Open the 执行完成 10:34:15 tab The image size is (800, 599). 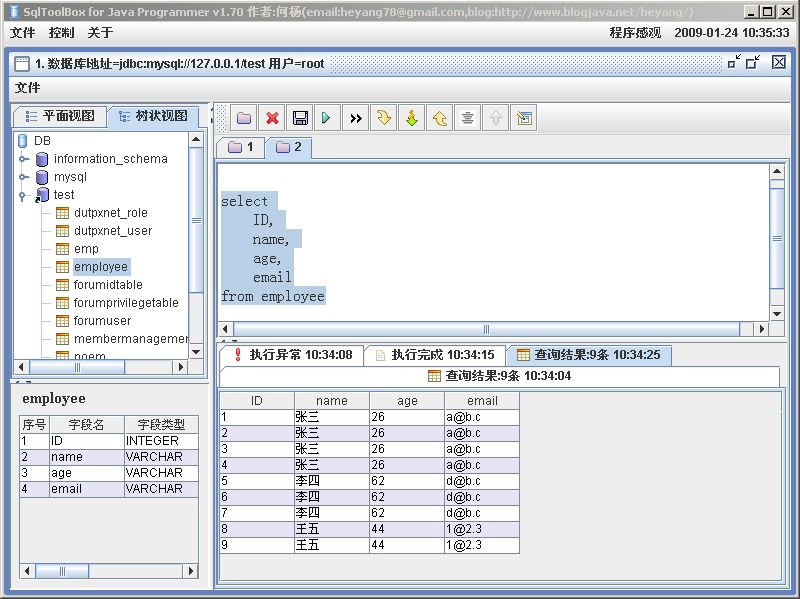point(435,355)
